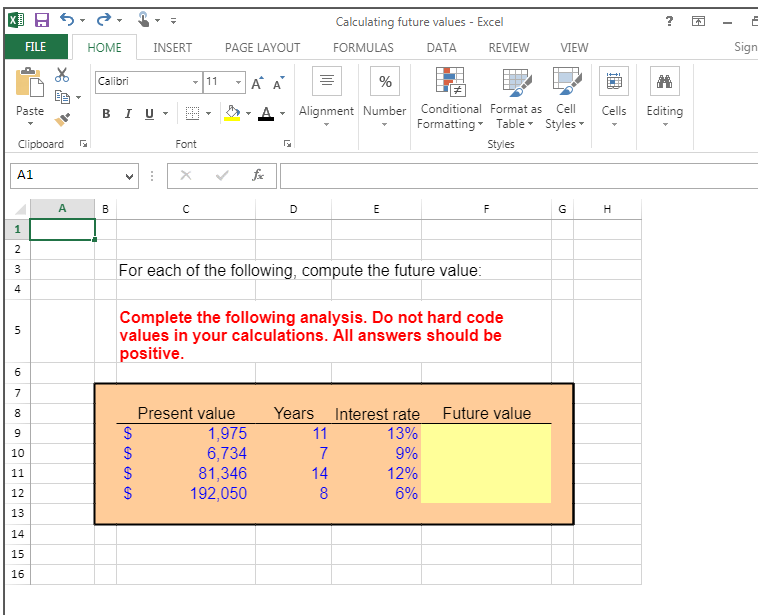Click the Format Painter brush icon
The height and width of the screenshot is (615, 758).
pos(62,119)
